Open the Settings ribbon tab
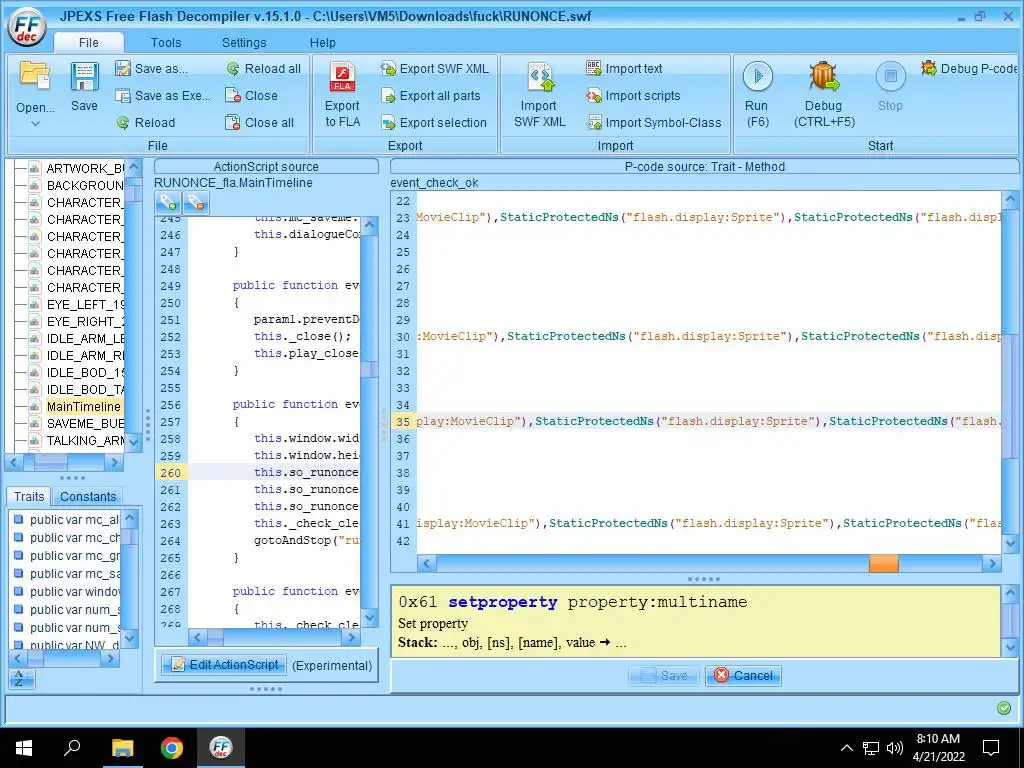 [244, 42]
